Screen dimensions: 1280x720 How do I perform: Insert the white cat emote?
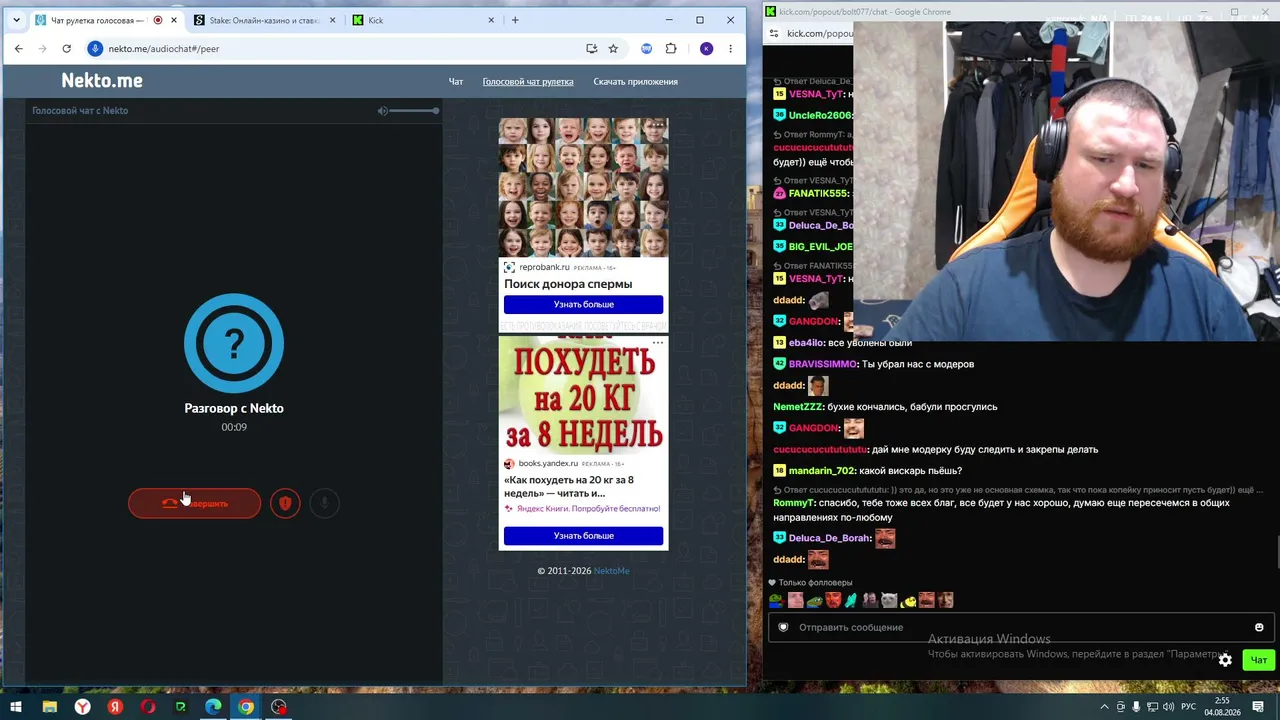click(889, 601)
